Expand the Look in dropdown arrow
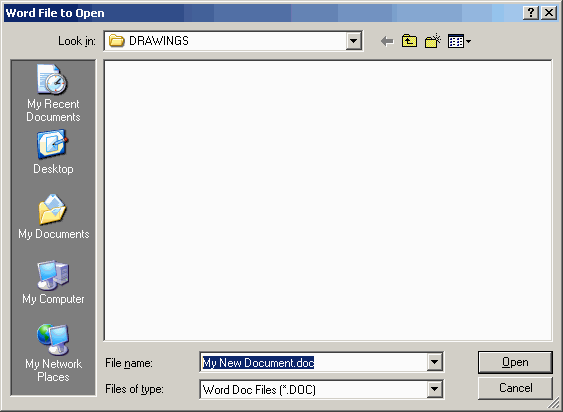This screenshot has width=563, height=412. pyautogui.click(x=353, y=41)
